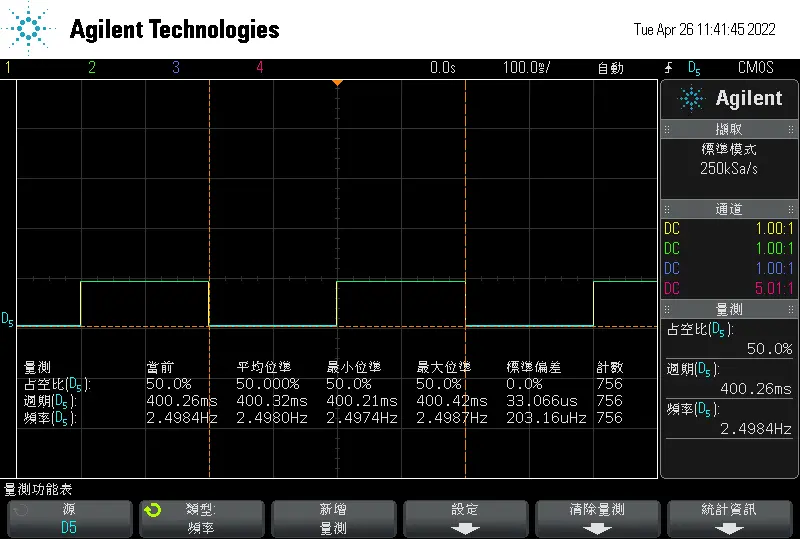Open the 設定 settings softkey menu
The width and height of the screenshot is (800, 539).
click(x=465, y=519)
